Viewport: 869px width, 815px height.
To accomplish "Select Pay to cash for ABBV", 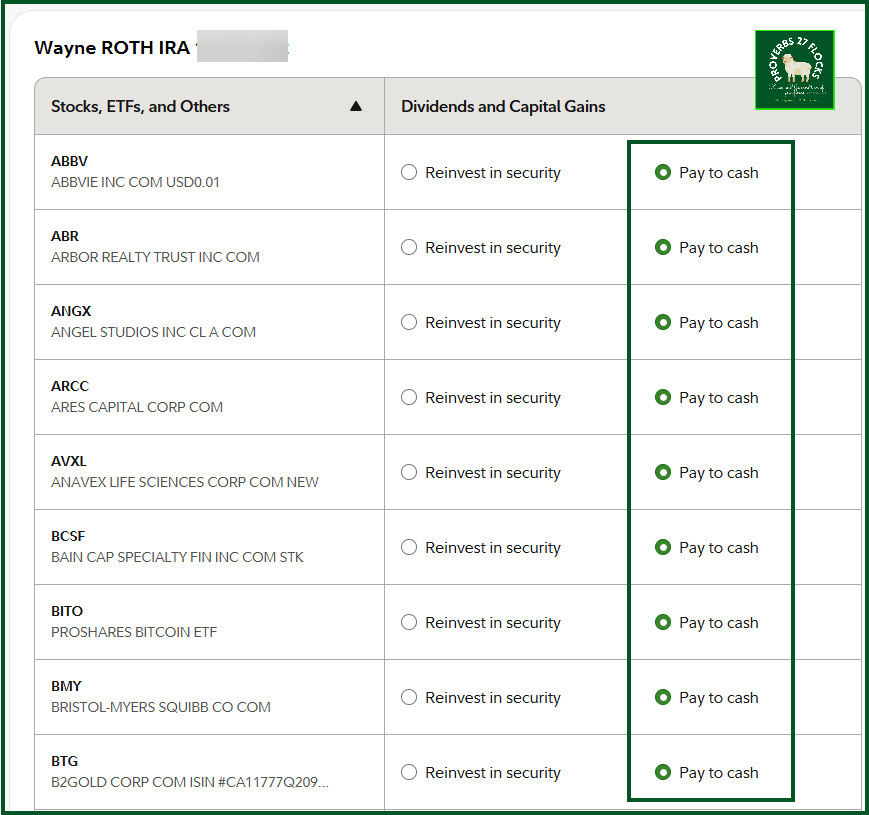I will [662, 172].
